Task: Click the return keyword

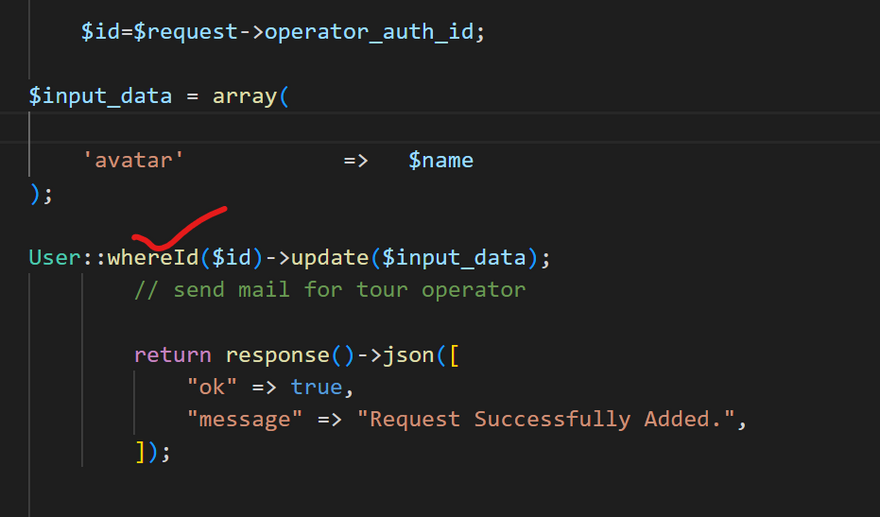Action: tap(173, 355)
